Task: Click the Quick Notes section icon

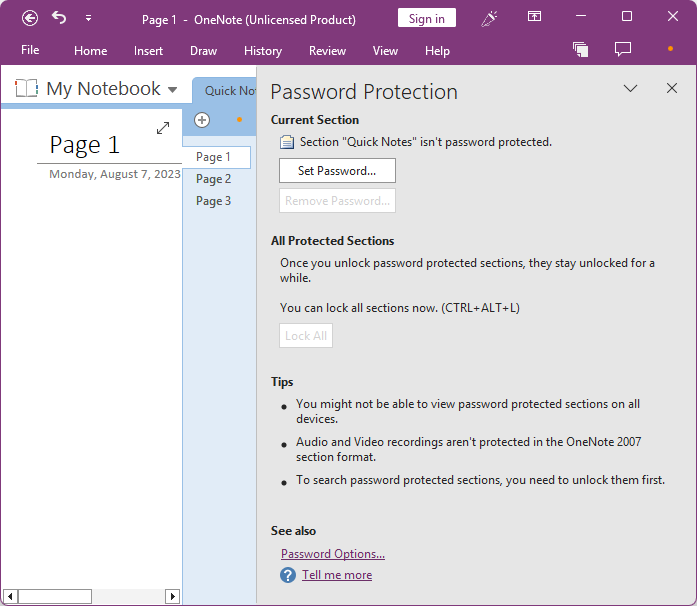Action: click(x=287, y=142)
